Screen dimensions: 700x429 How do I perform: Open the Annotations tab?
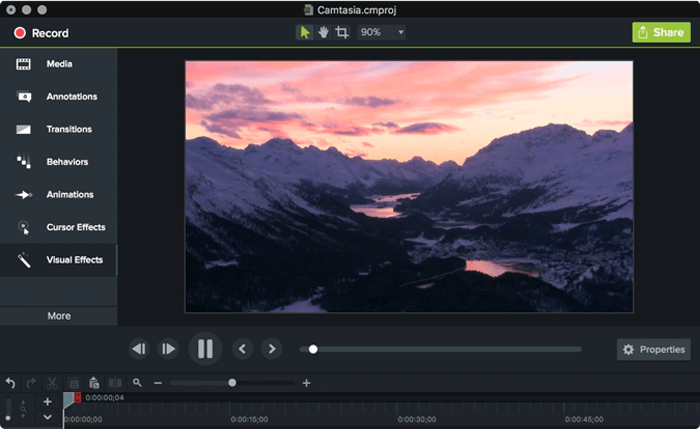[x=58, y=96]
